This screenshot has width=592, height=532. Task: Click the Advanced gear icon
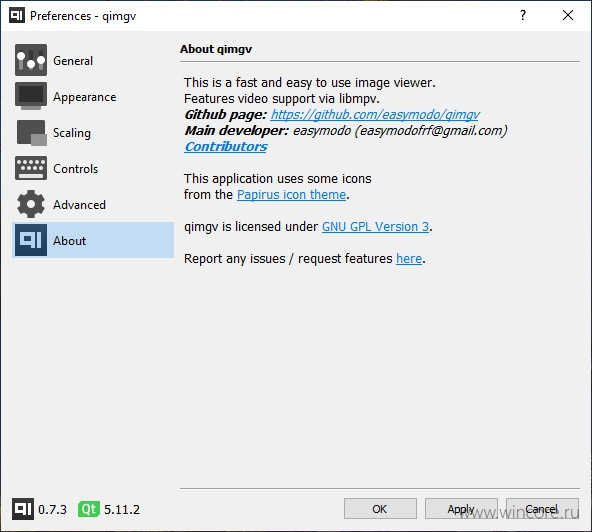tap(31, 204)
